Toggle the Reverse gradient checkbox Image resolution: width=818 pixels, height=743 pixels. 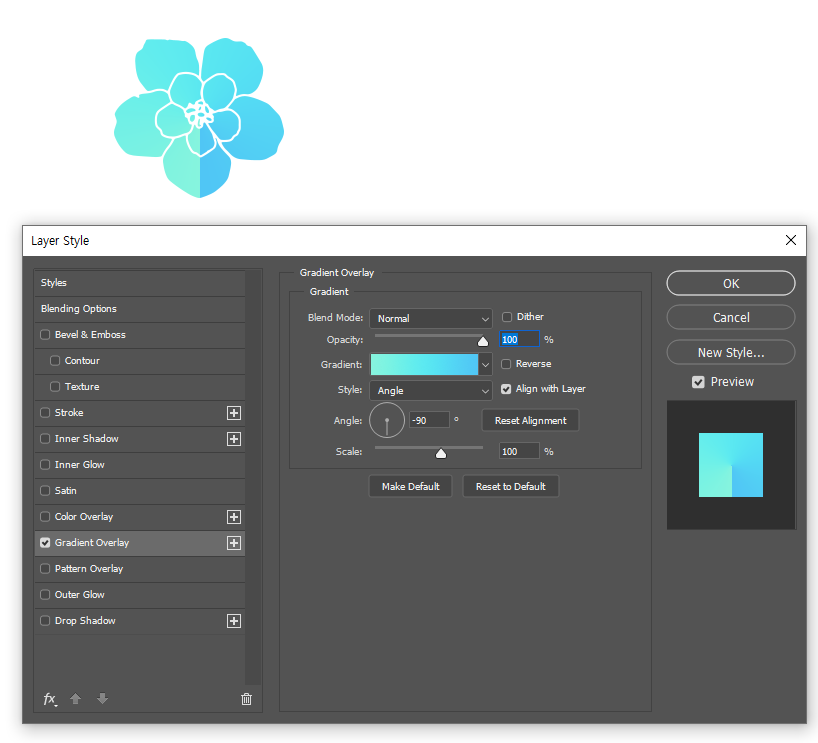(x=506, y=364)
